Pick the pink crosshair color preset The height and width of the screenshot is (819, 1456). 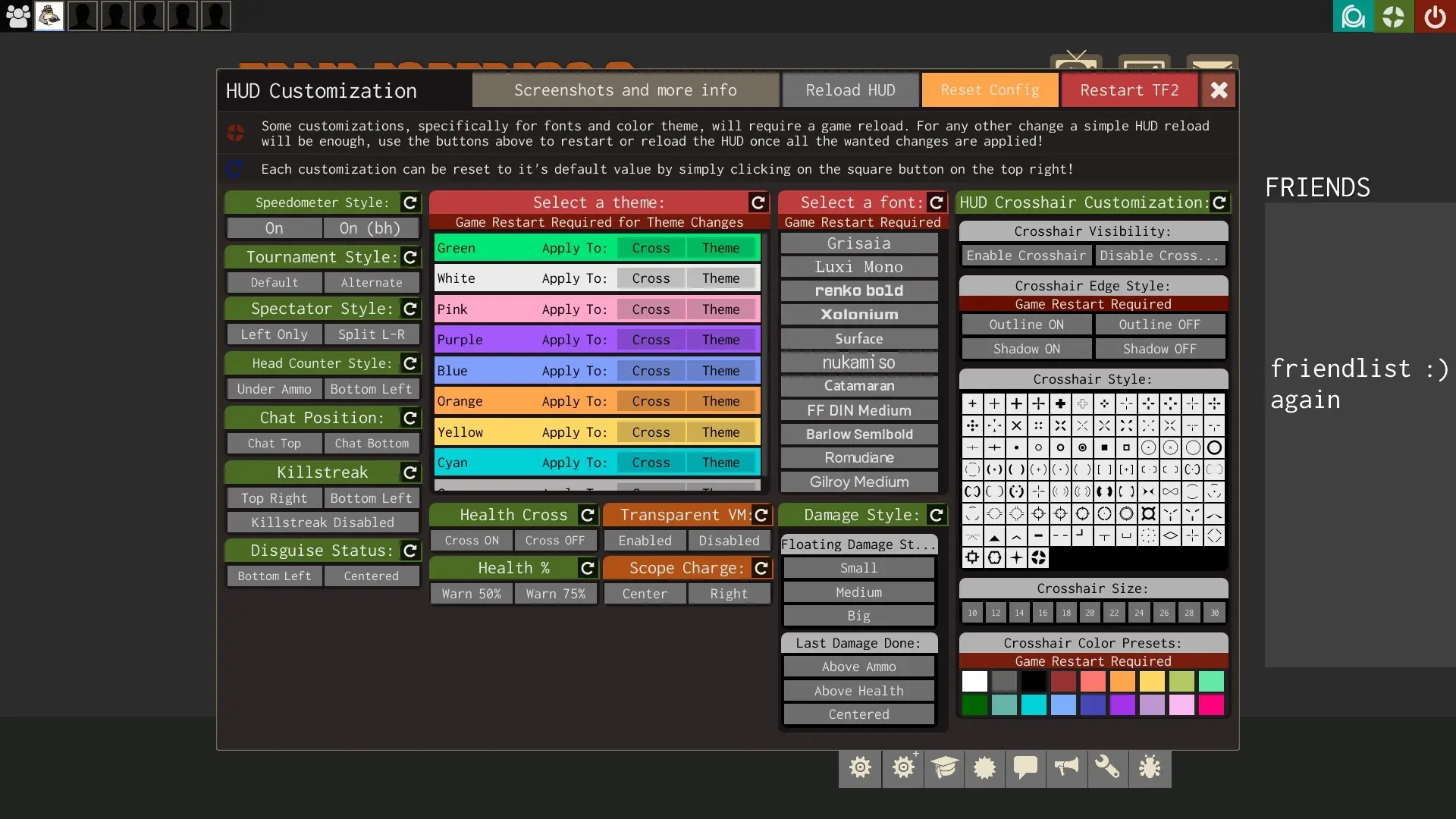(1182, 705)
